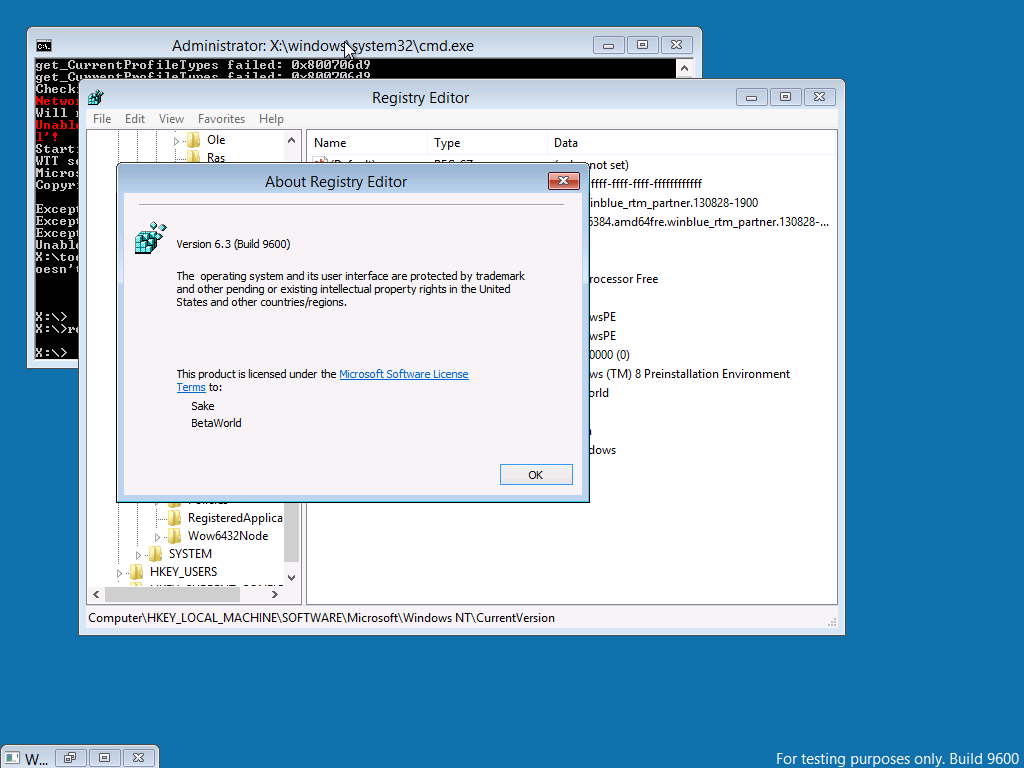This screenshot has width=1024, height=768.
Task: Maximize the minimized window at bottom-left
Action: tap(104, 758)
